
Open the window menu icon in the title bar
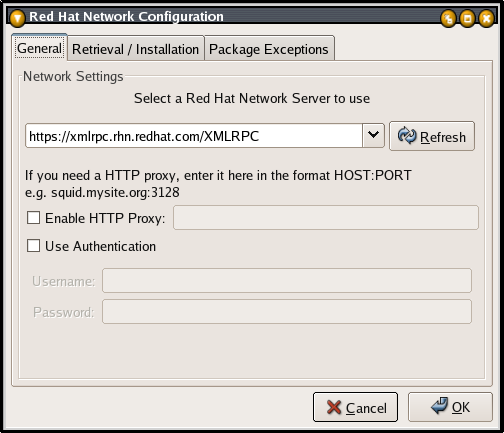coord(17,18)
